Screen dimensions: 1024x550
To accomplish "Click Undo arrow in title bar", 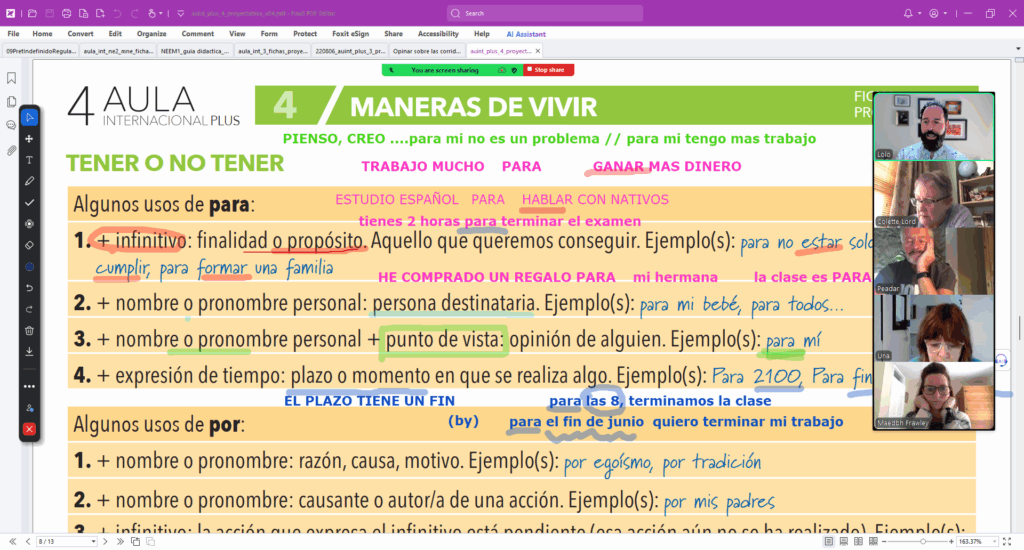I will coord(118,13).
